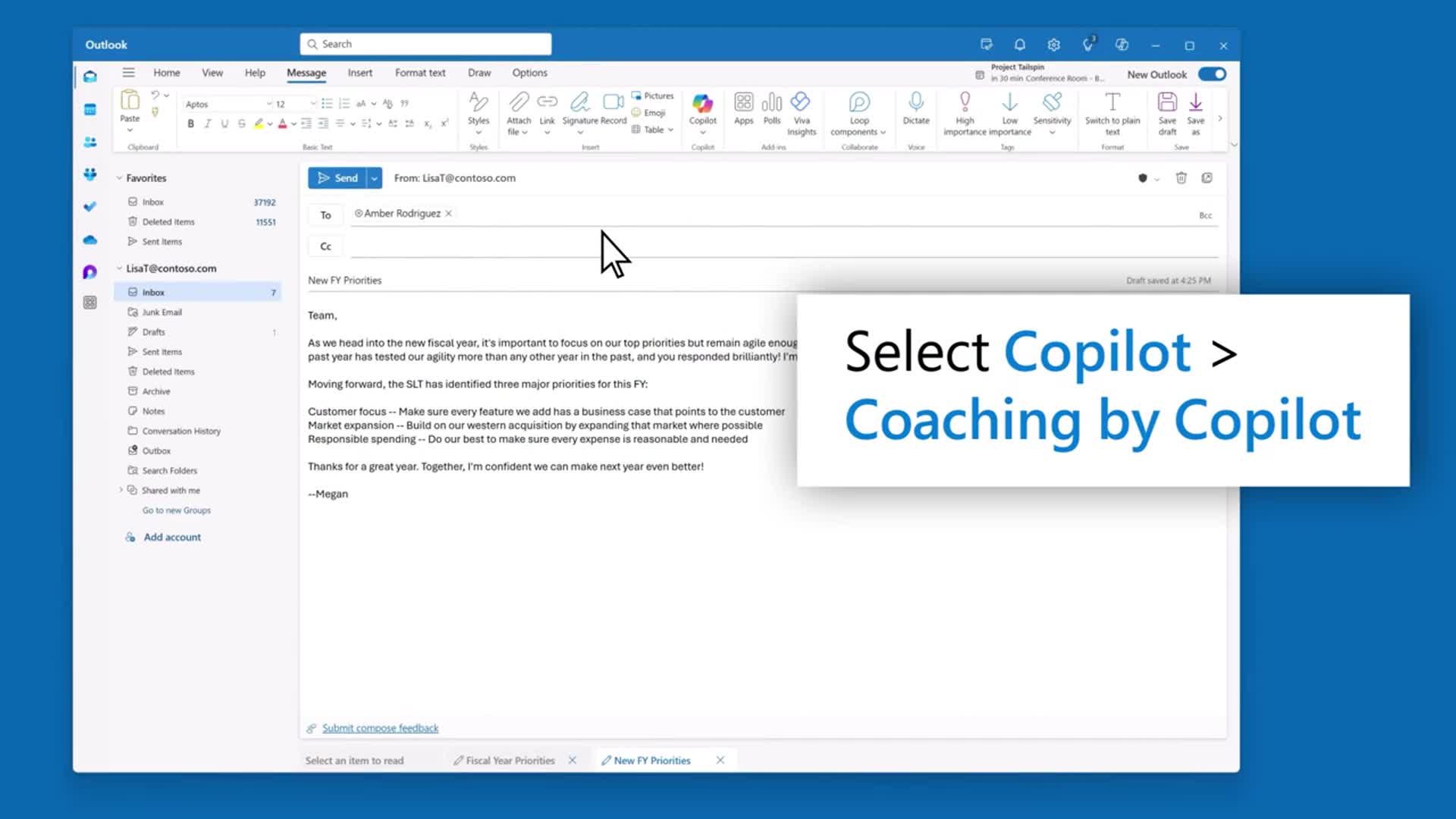
Task: Click the Format Painter icon
Action: [155, 112]
